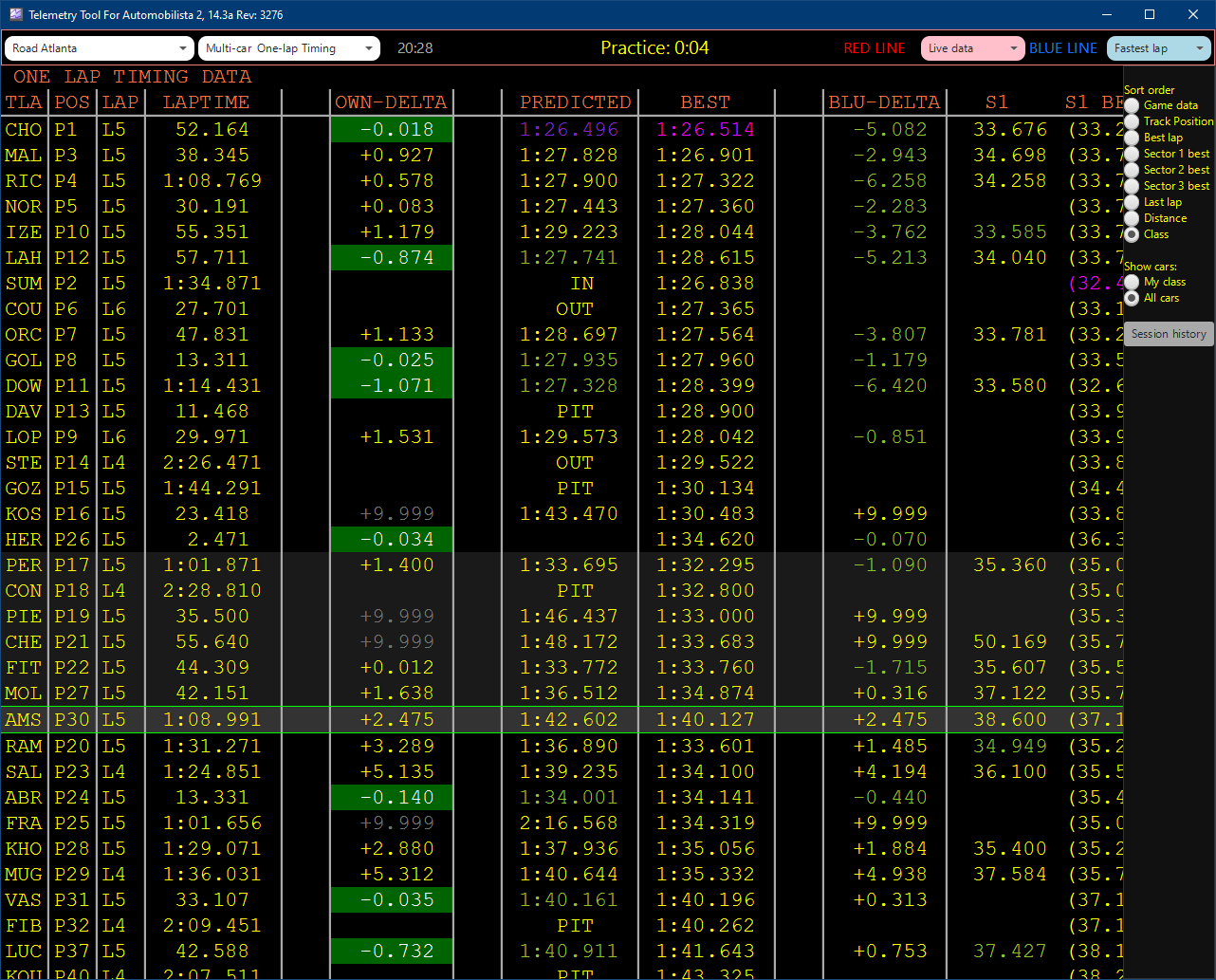Click the -0.034 delta for HER
This screenshot has width=1216, height=980.
391,540
